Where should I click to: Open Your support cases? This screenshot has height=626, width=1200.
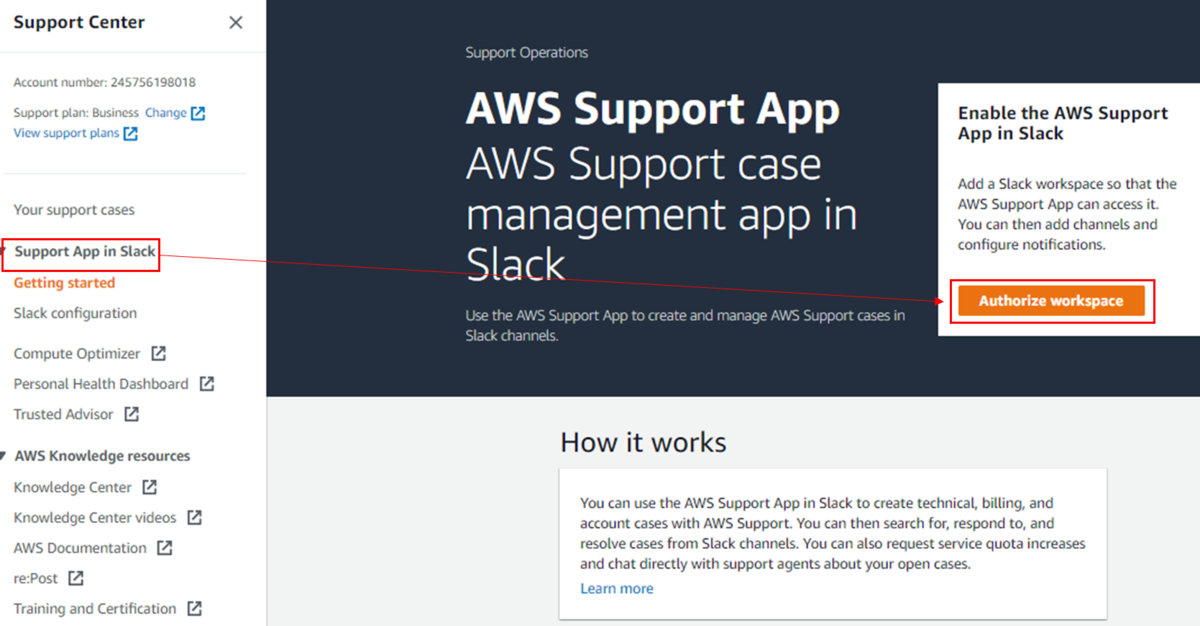point(74,210)
